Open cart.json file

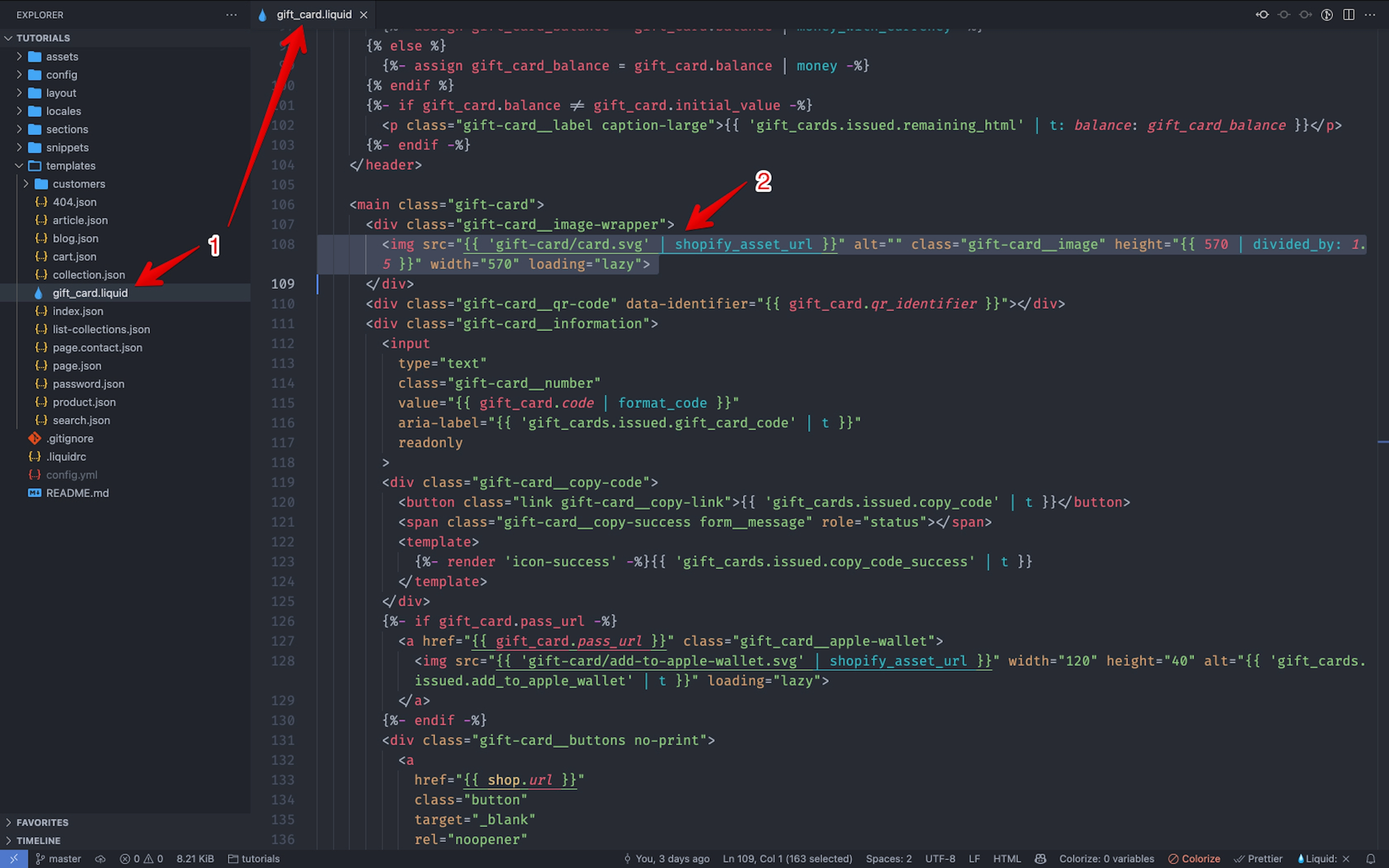125,257
